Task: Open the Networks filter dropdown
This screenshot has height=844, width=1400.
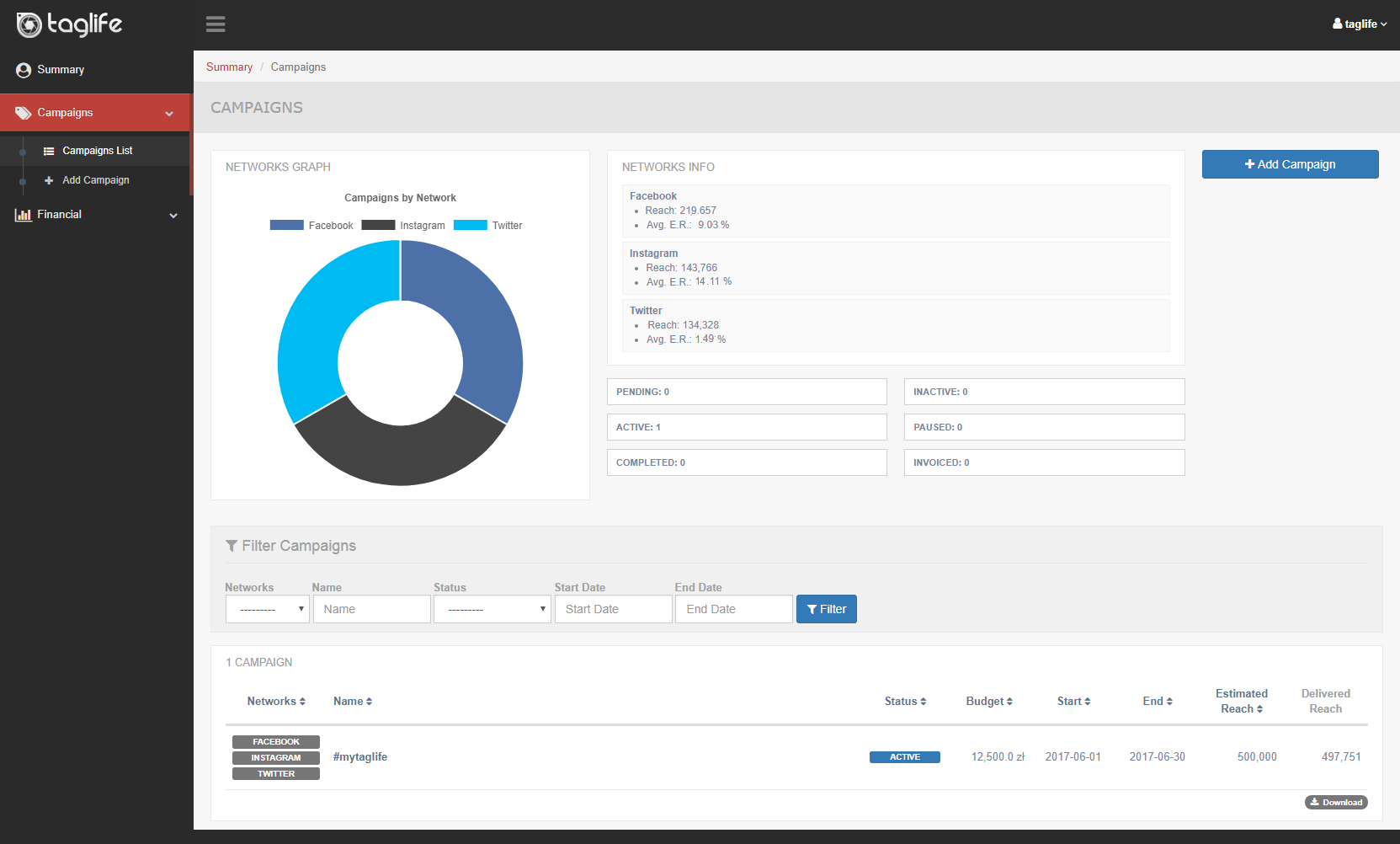Action: (x=267, y=609)
